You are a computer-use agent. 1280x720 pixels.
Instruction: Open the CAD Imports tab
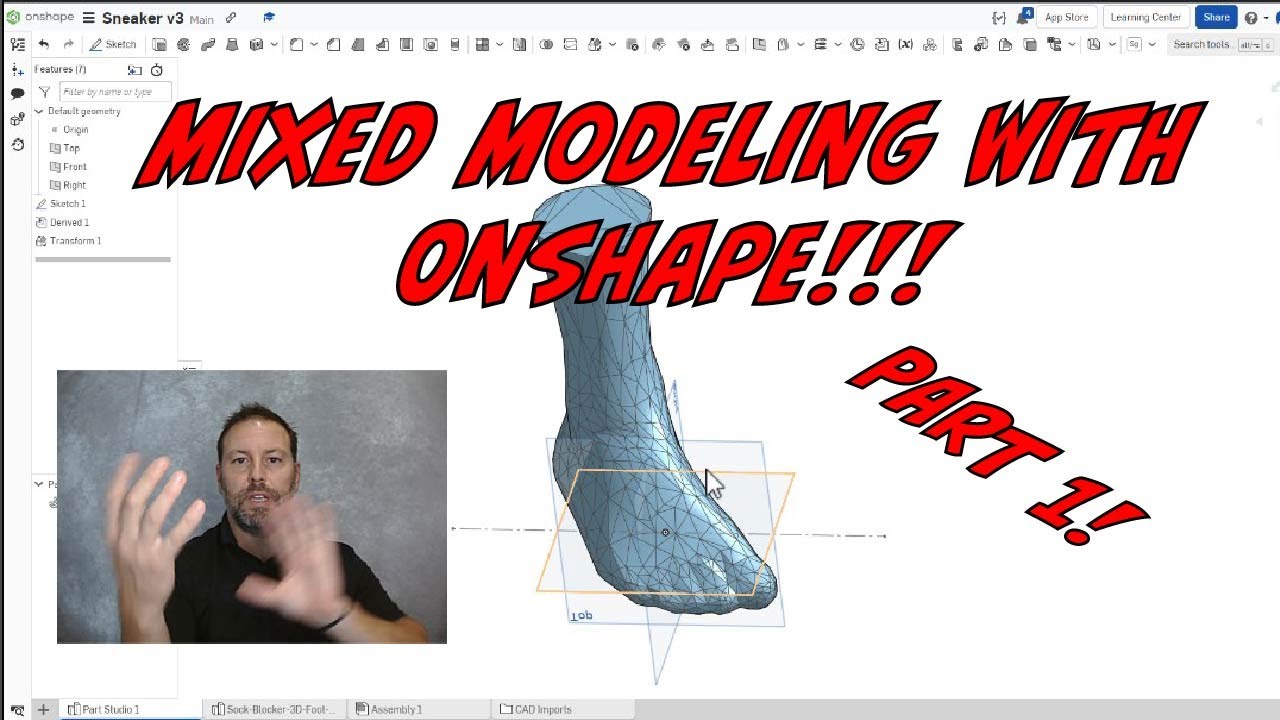tap(543, 709)
